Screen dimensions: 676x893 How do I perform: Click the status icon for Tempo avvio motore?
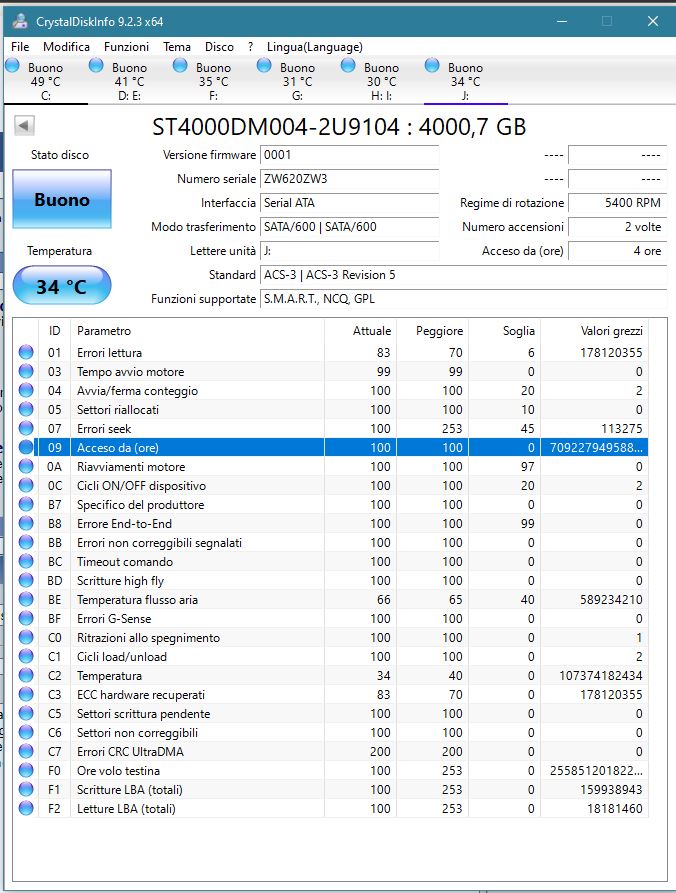point(26,371)
